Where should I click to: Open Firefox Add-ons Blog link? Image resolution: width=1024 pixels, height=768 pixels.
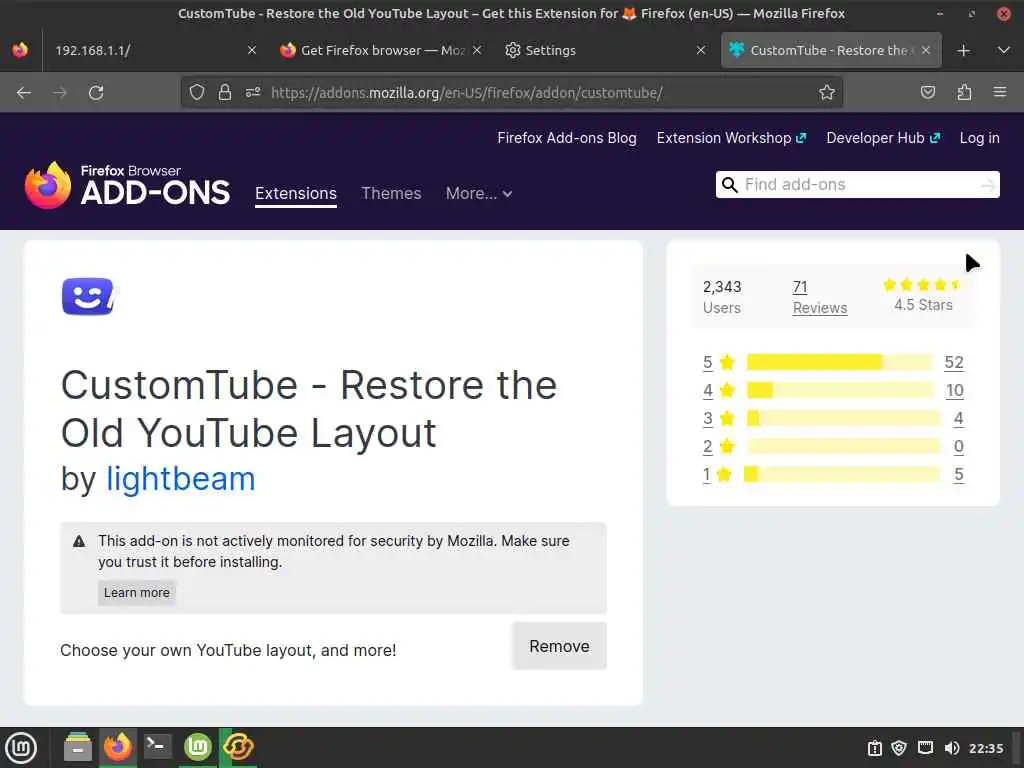tap(567, 138)
